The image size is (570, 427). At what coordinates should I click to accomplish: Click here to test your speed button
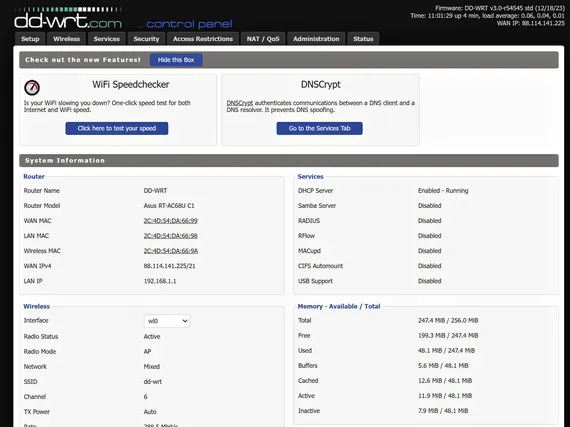pyautogui.click(x=117, y=128)
